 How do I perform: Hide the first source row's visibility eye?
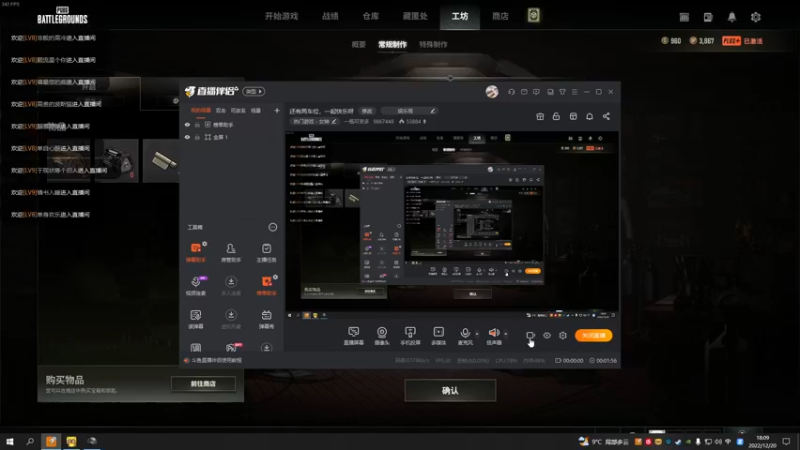187,124
